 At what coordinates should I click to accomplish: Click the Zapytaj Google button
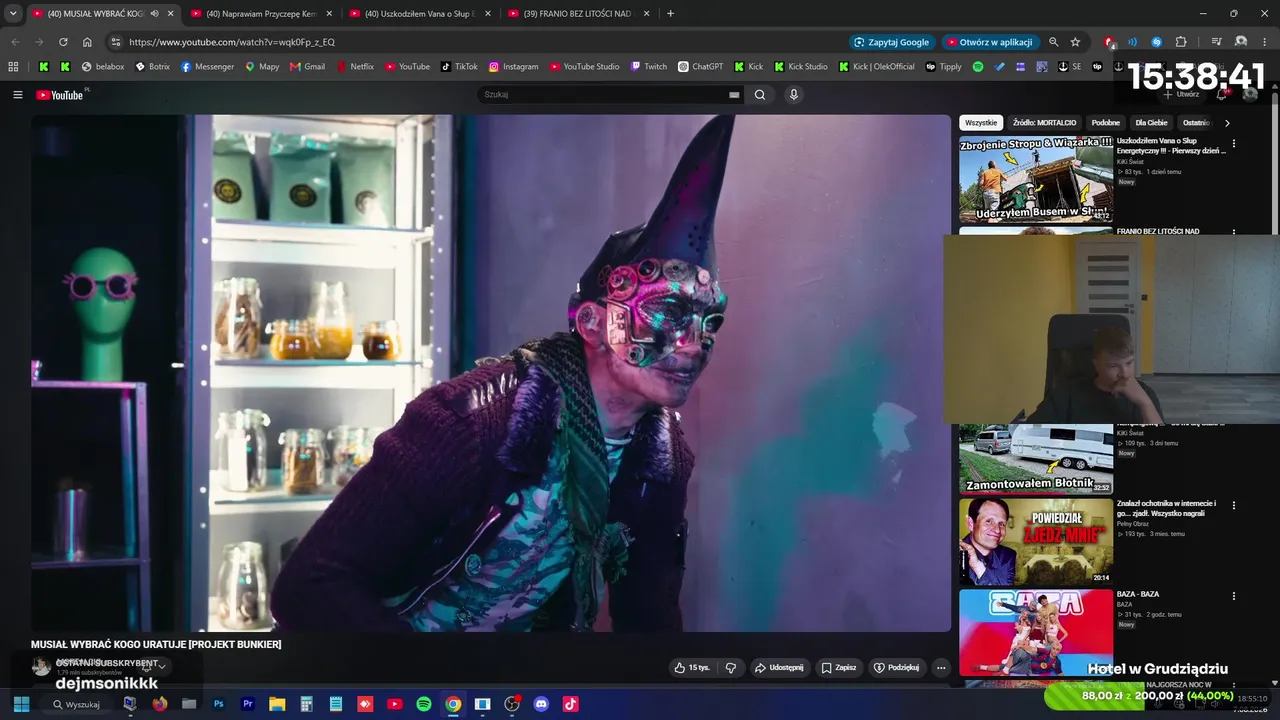click(891, 42)
